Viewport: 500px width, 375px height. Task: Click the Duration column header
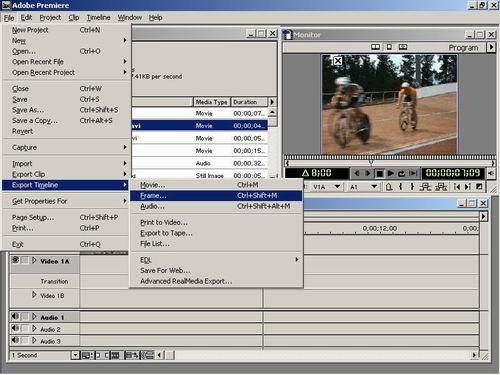(249, 102)
